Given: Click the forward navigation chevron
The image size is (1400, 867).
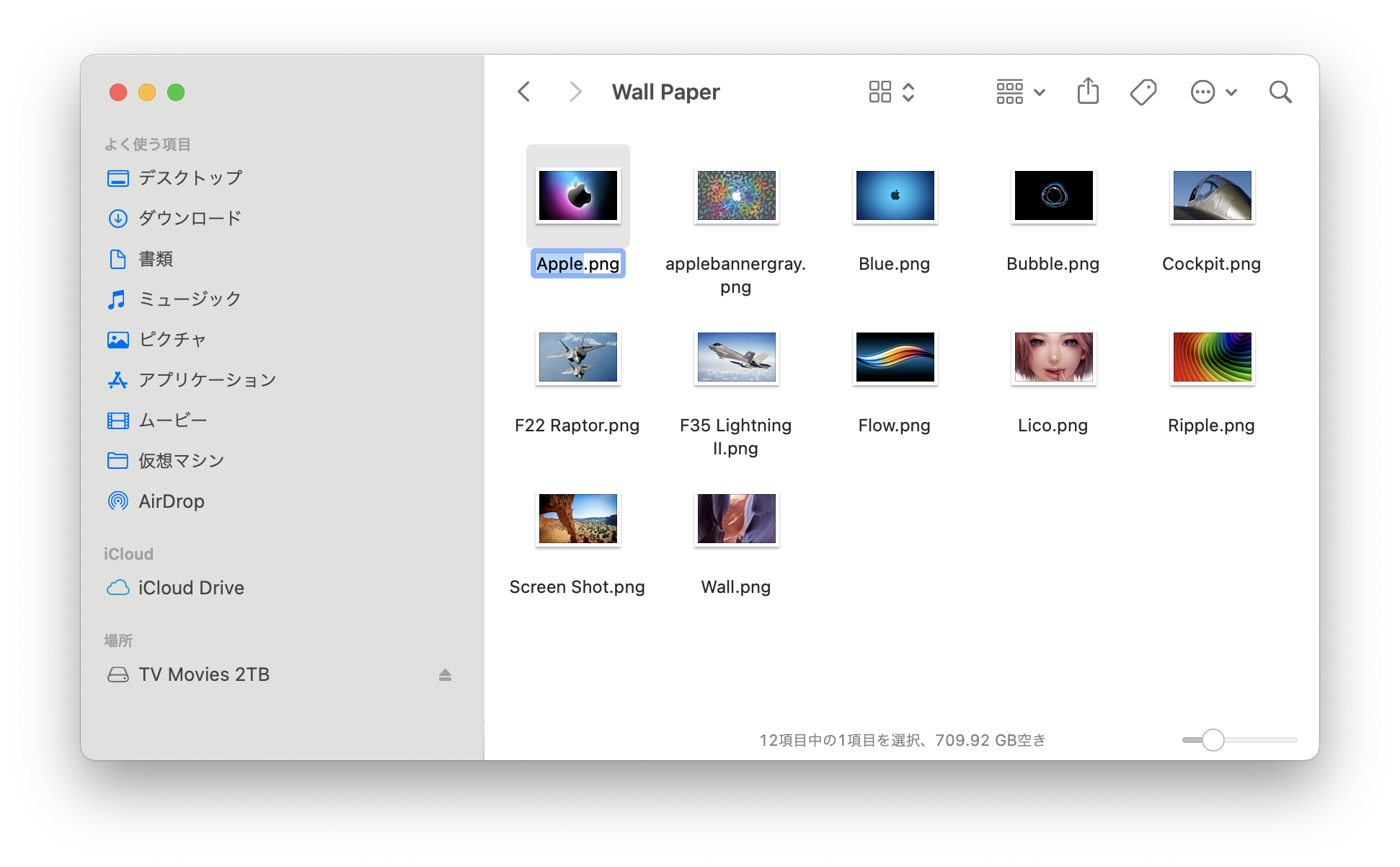Looking at the screenshot, I should click(575, 92).
